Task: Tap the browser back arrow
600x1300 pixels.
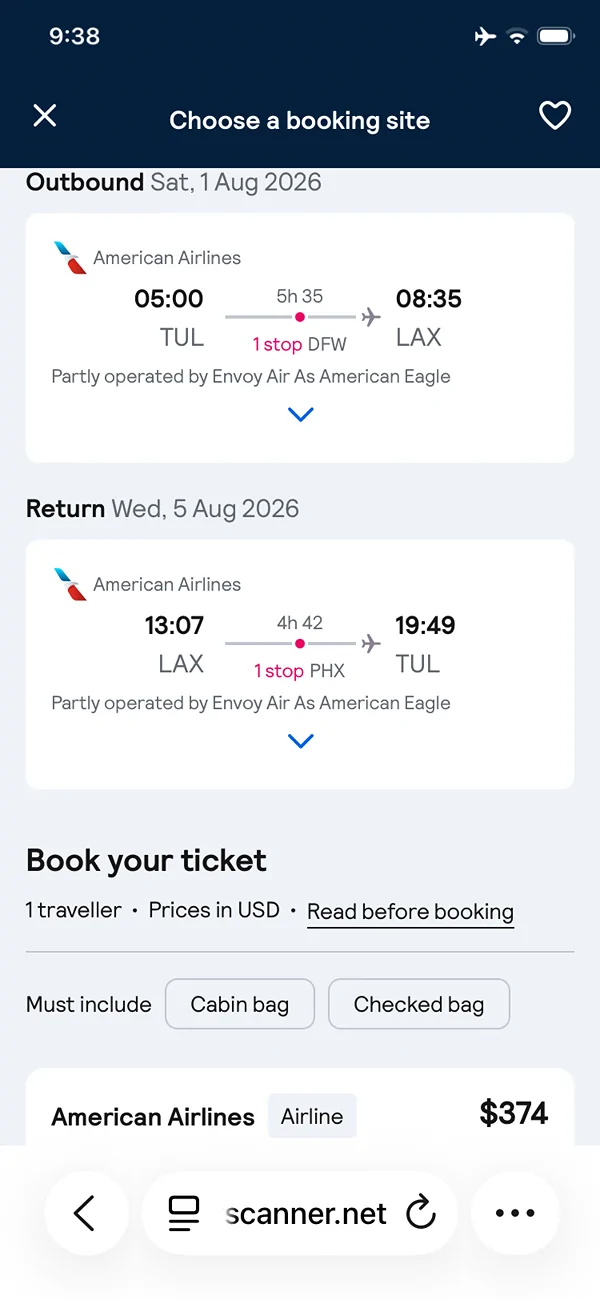Action: (86, 1213)
